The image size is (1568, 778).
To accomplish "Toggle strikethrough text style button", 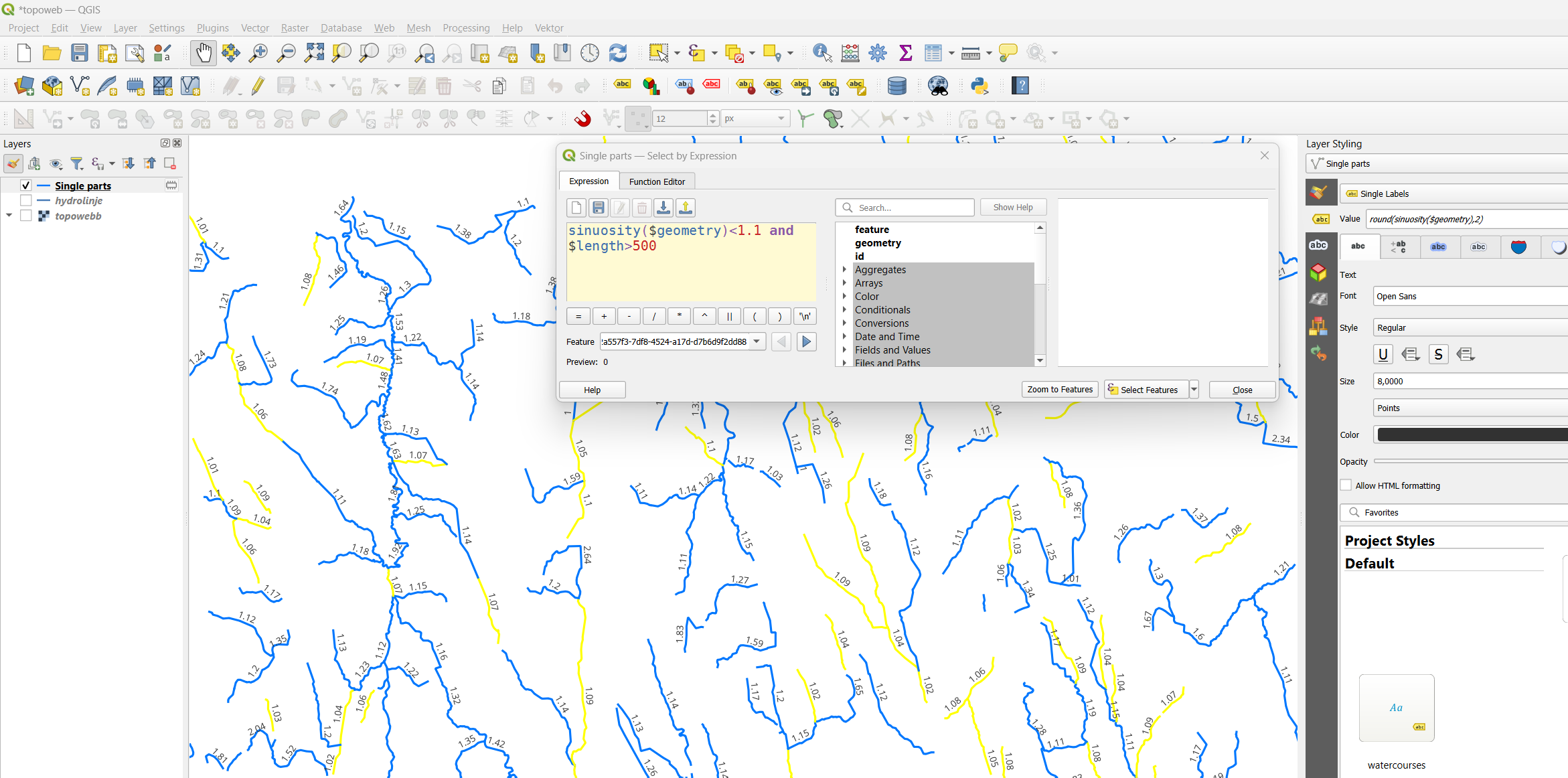I will point(1438,354).
